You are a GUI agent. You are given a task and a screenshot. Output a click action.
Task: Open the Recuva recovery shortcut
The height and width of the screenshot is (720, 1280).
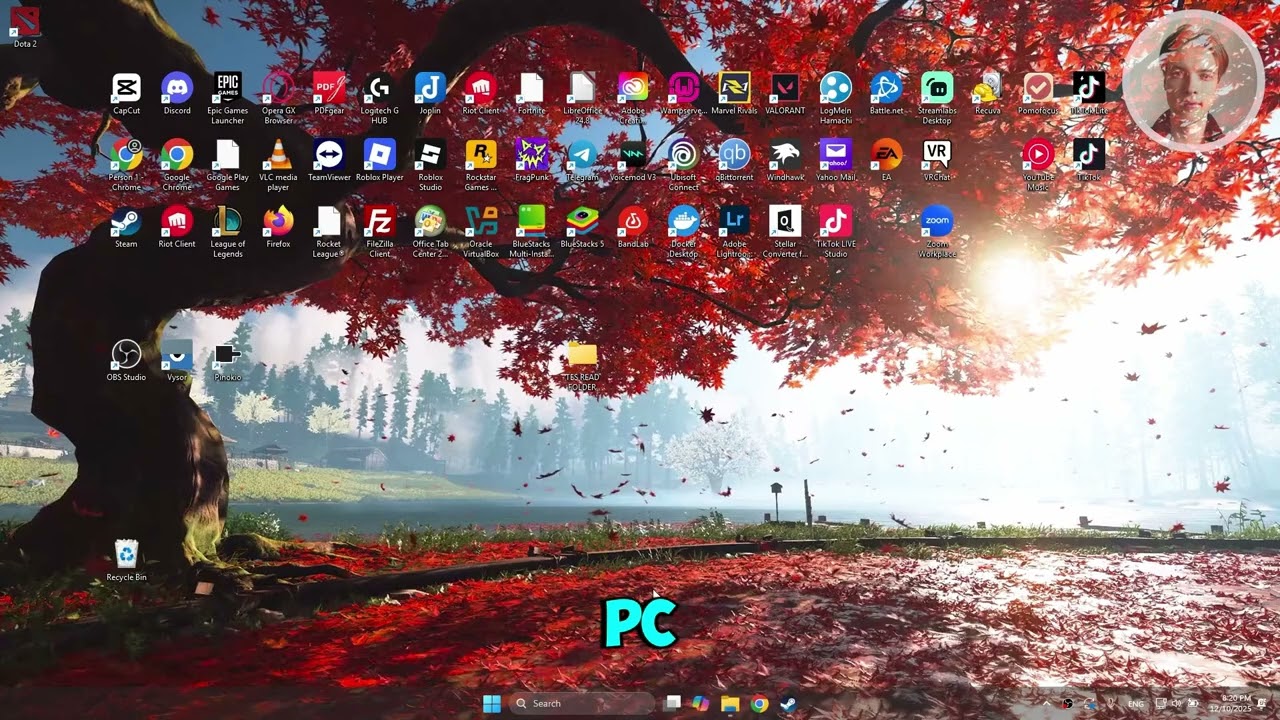[x=987, y=94]
